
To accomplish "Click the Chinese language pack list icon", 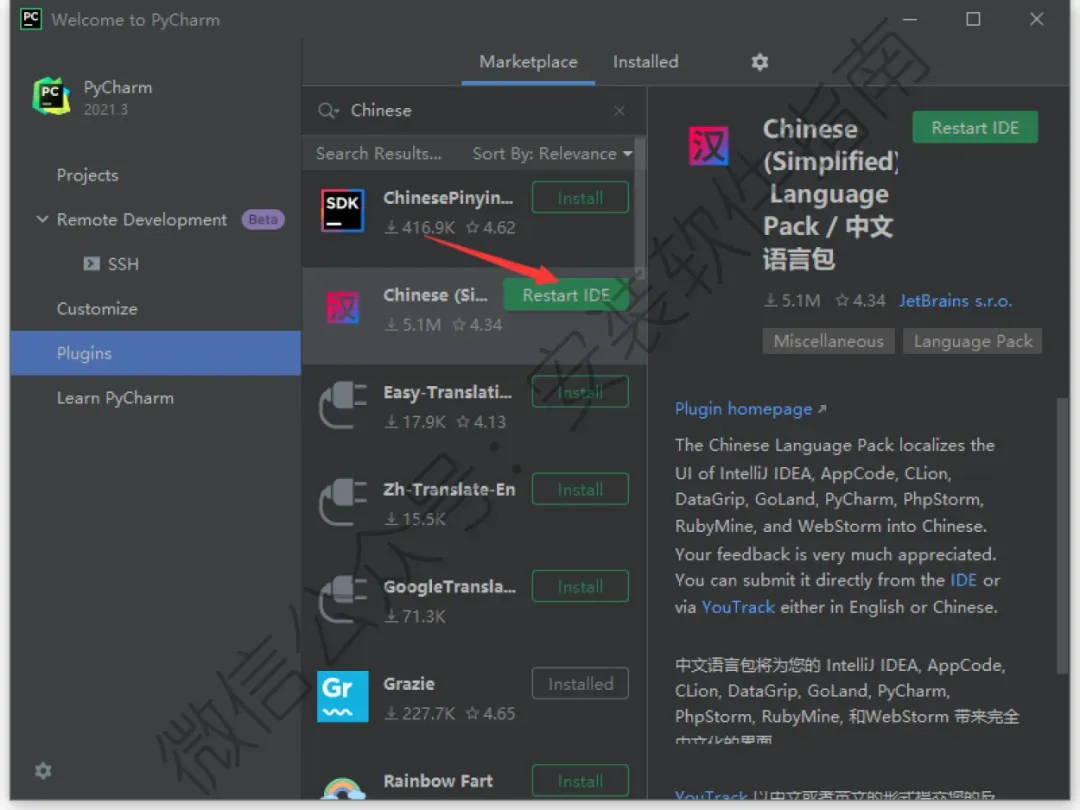I will 342,307.
